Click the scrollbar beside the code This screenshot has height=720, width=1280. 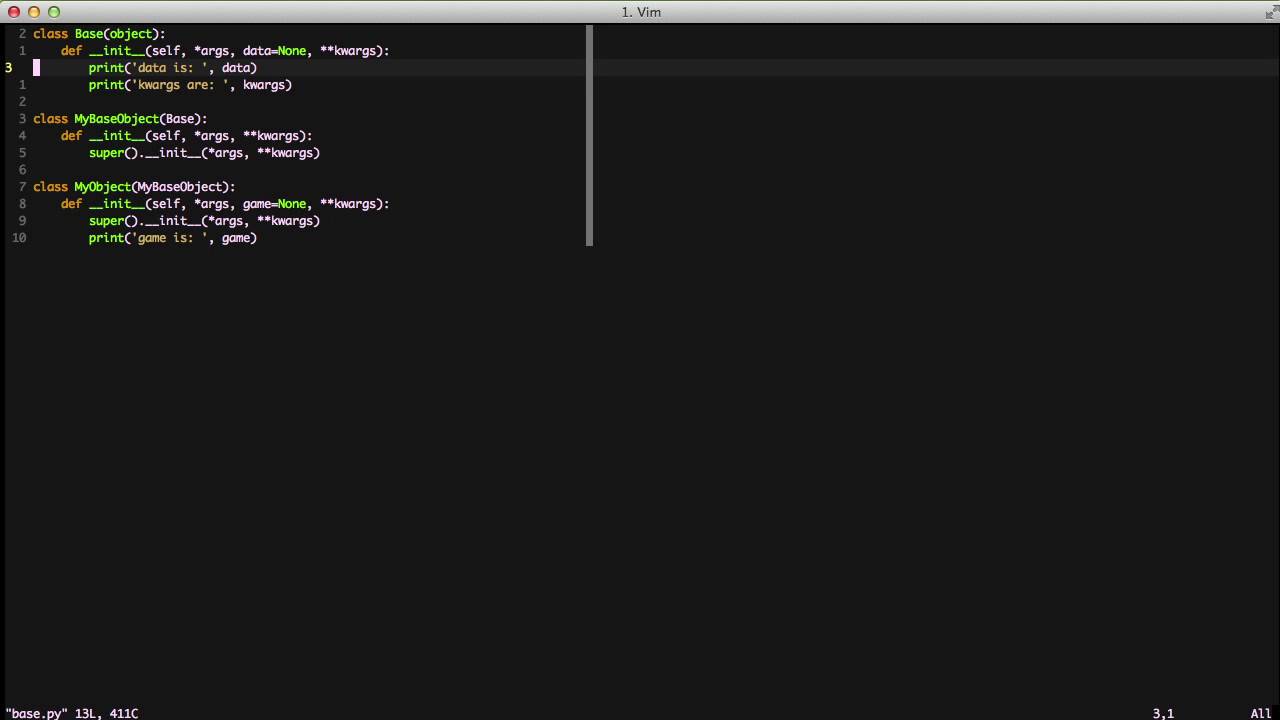590,135
